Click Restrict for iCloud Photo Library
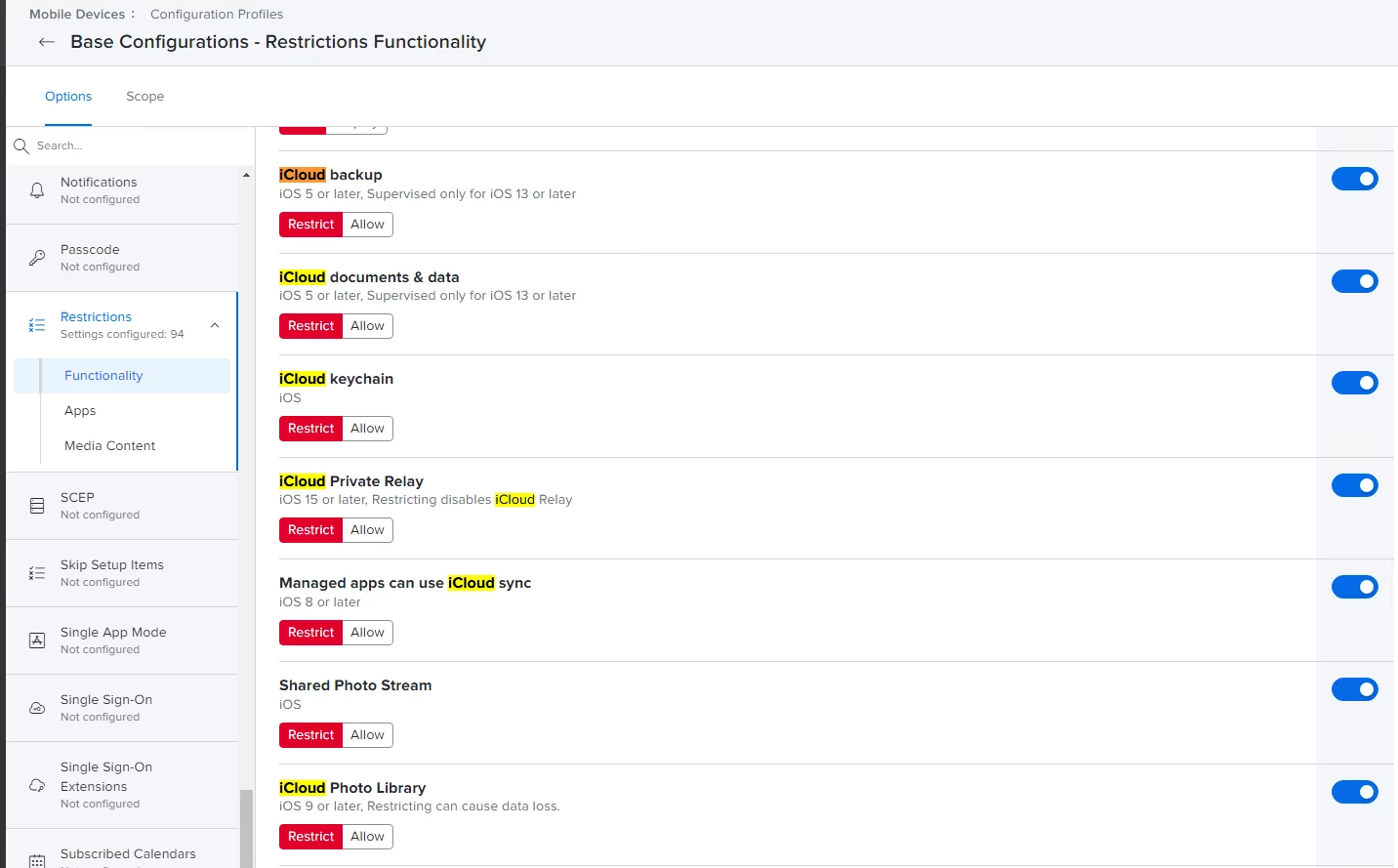 (x=310, y=837)
